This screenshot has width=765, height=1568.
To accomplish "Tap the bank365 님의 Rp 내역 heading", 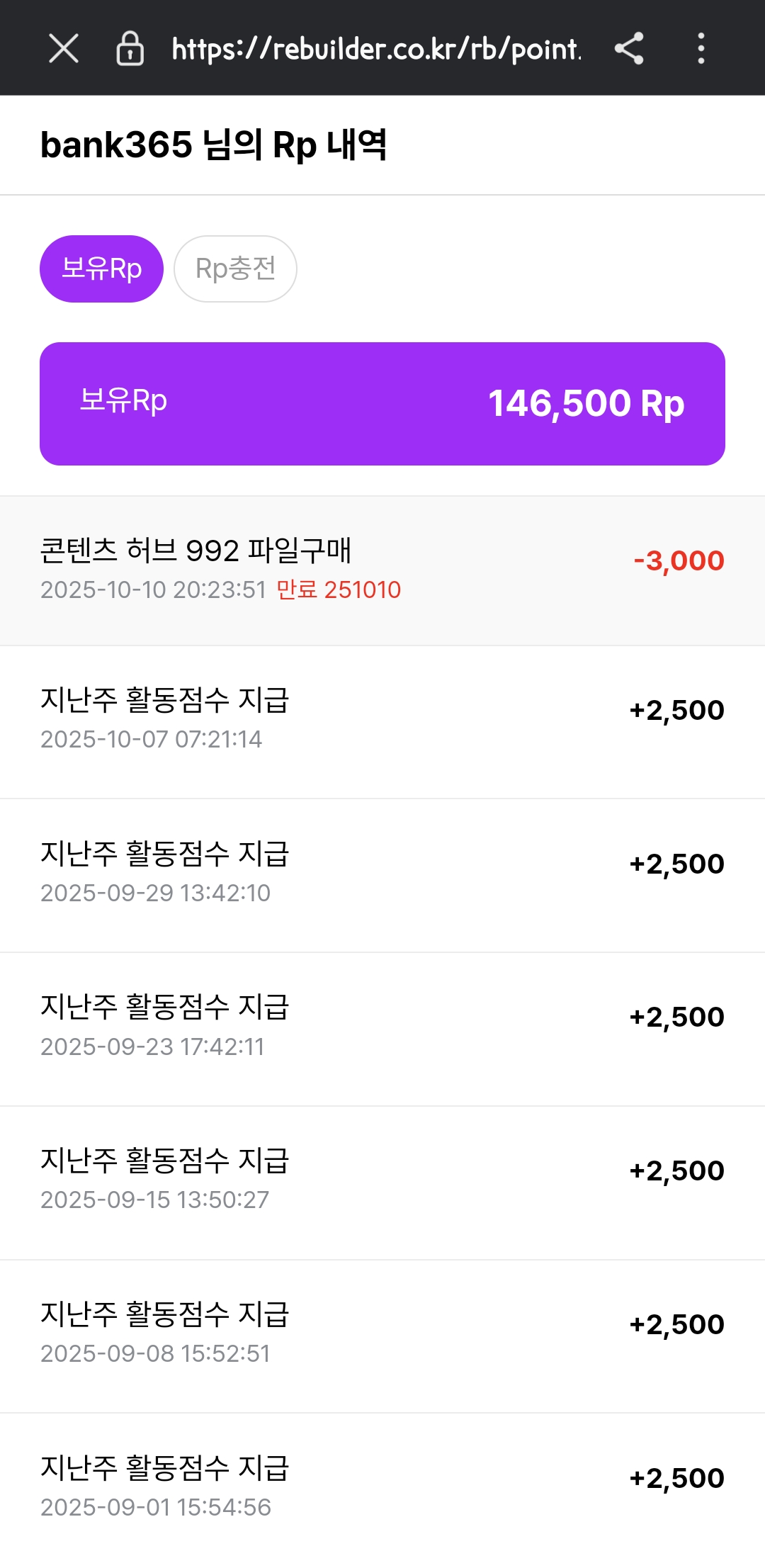I will tap(213, 145).
